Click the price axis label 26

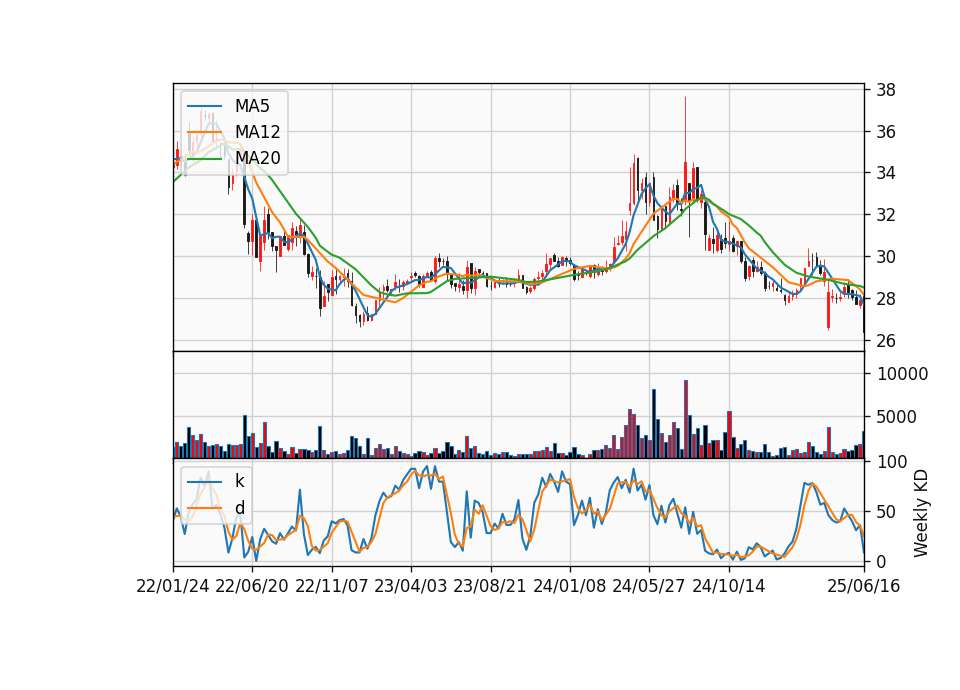click(886, 340)
